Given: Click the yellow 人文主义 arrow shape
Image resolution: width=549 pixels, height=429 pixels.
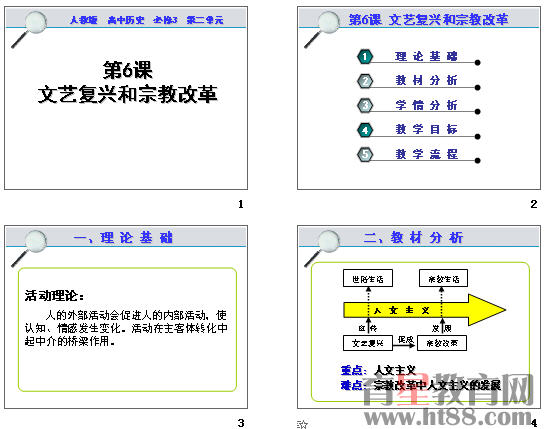Looking at the screenshot, I should pos(424,310).
